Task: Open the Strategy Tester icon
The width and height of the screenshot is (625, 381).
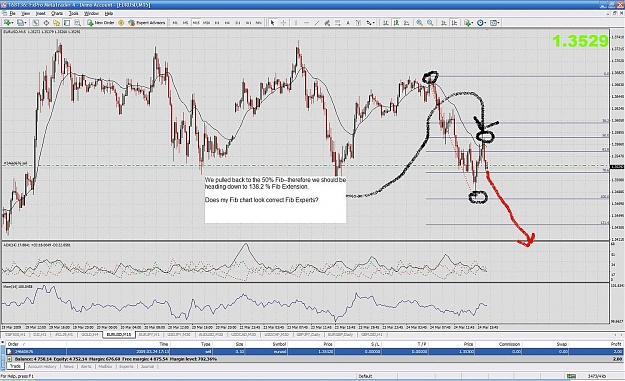Action: pos(77,23)
